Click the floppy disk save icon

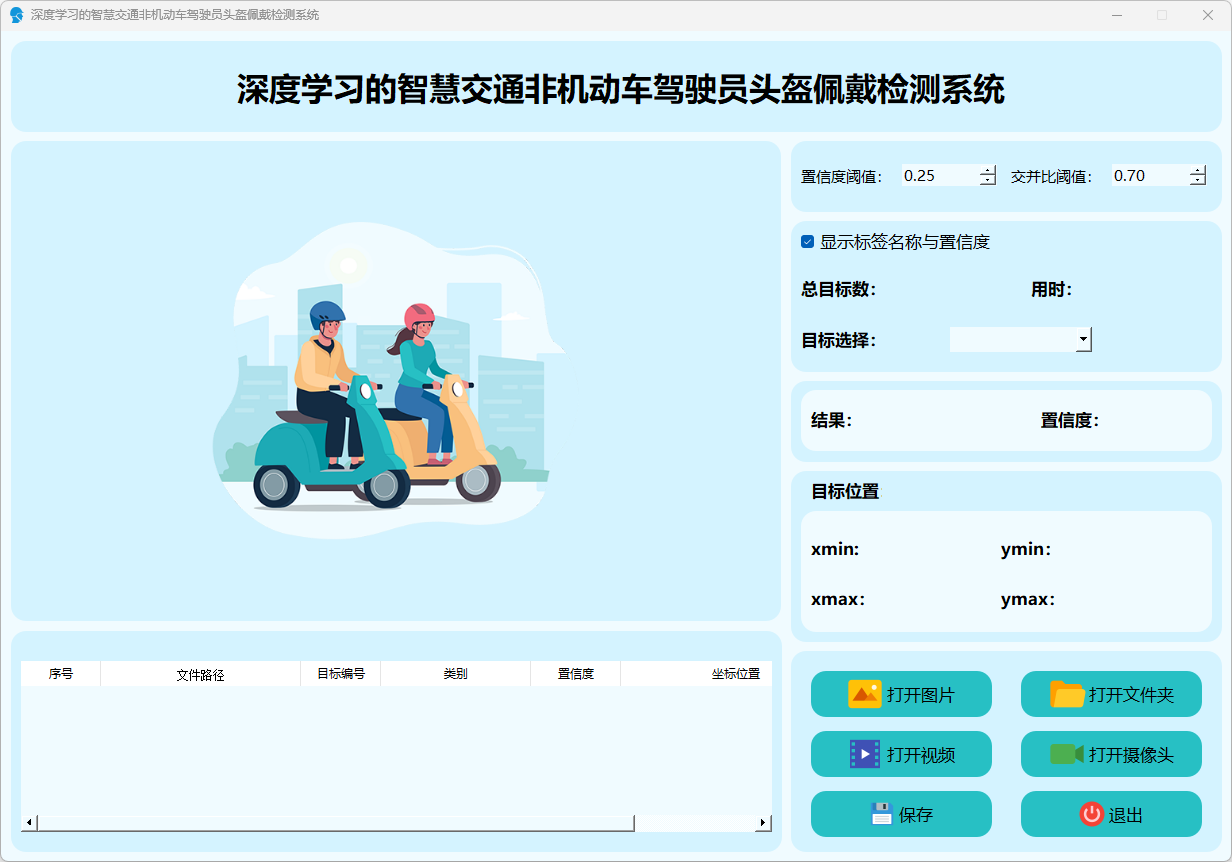881,814
